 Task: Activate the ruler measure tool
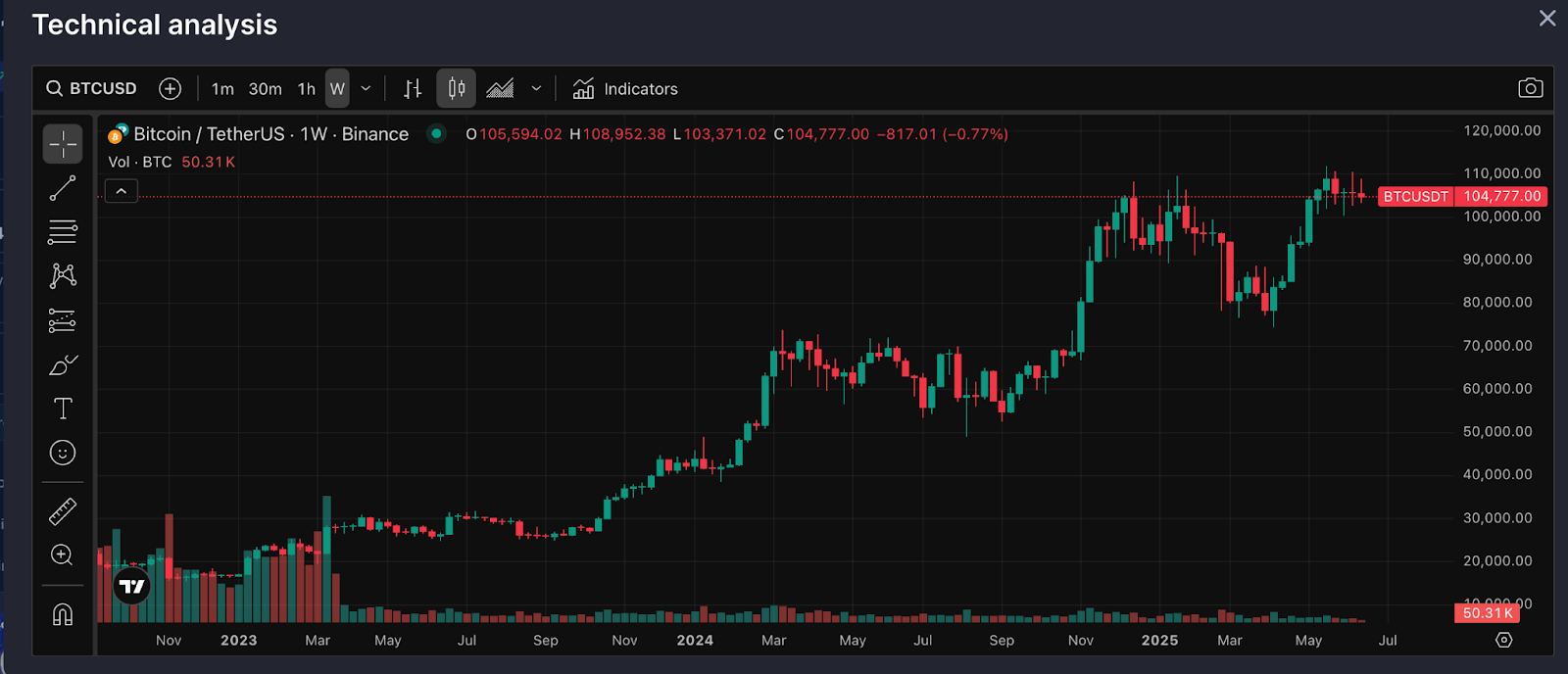[x=63, y=511]
